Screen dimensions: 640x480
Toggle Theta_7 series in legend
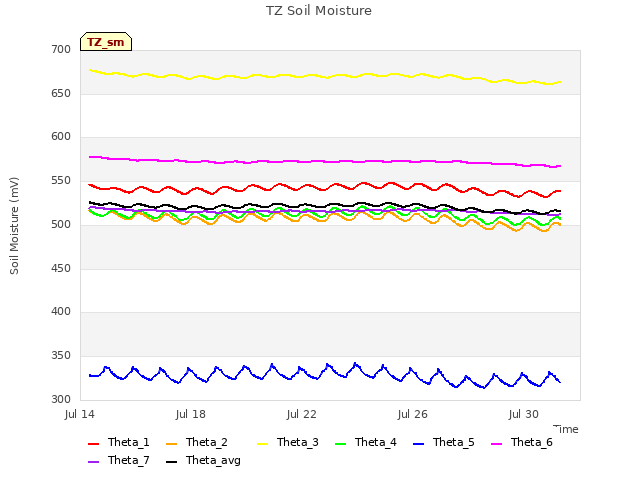[119, 460]
